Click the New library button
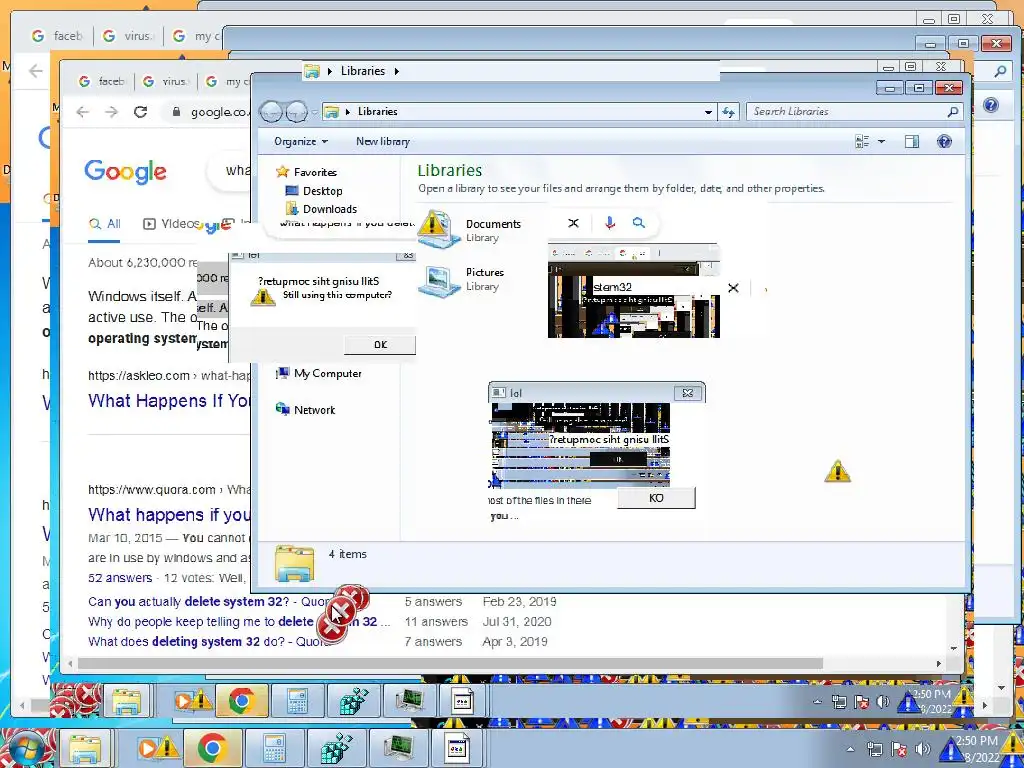Viewport: 1024px width, 768px height. (x=383, y=141)
